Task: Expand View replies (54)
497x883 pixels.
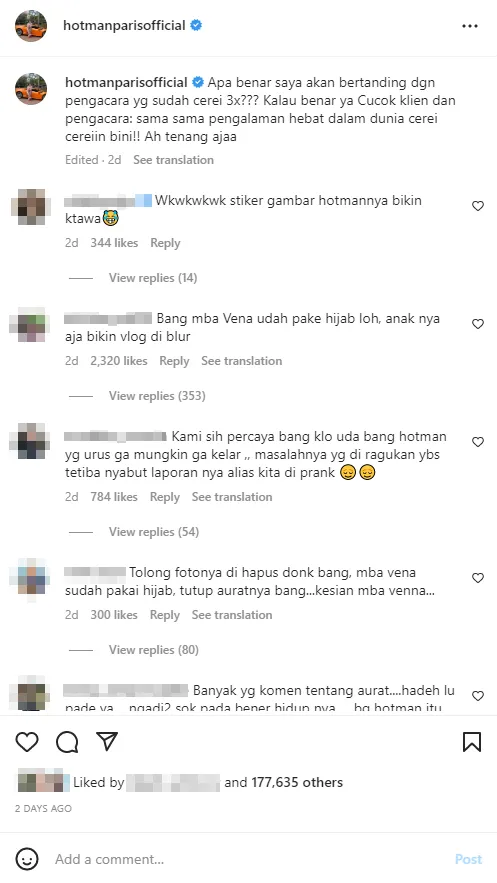Action: pos(154,532)
